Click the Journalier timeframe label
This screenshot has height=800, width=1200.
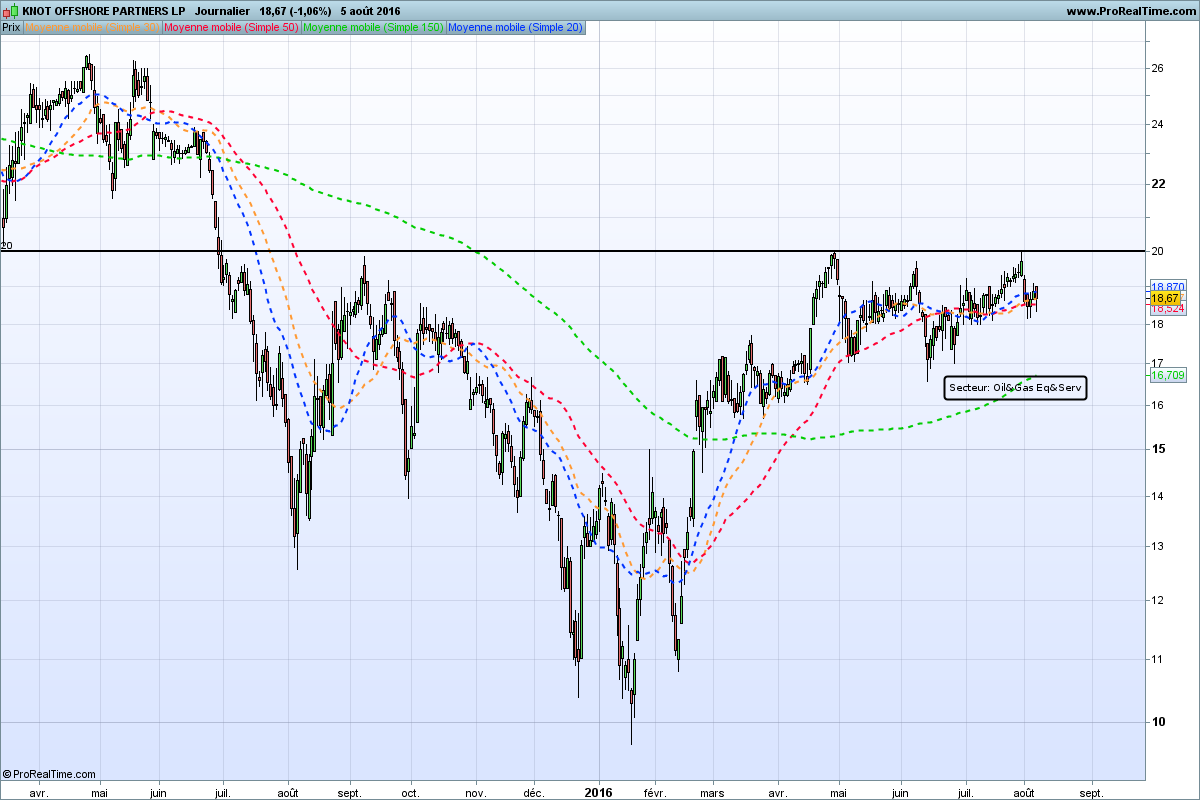click(222, 11)
